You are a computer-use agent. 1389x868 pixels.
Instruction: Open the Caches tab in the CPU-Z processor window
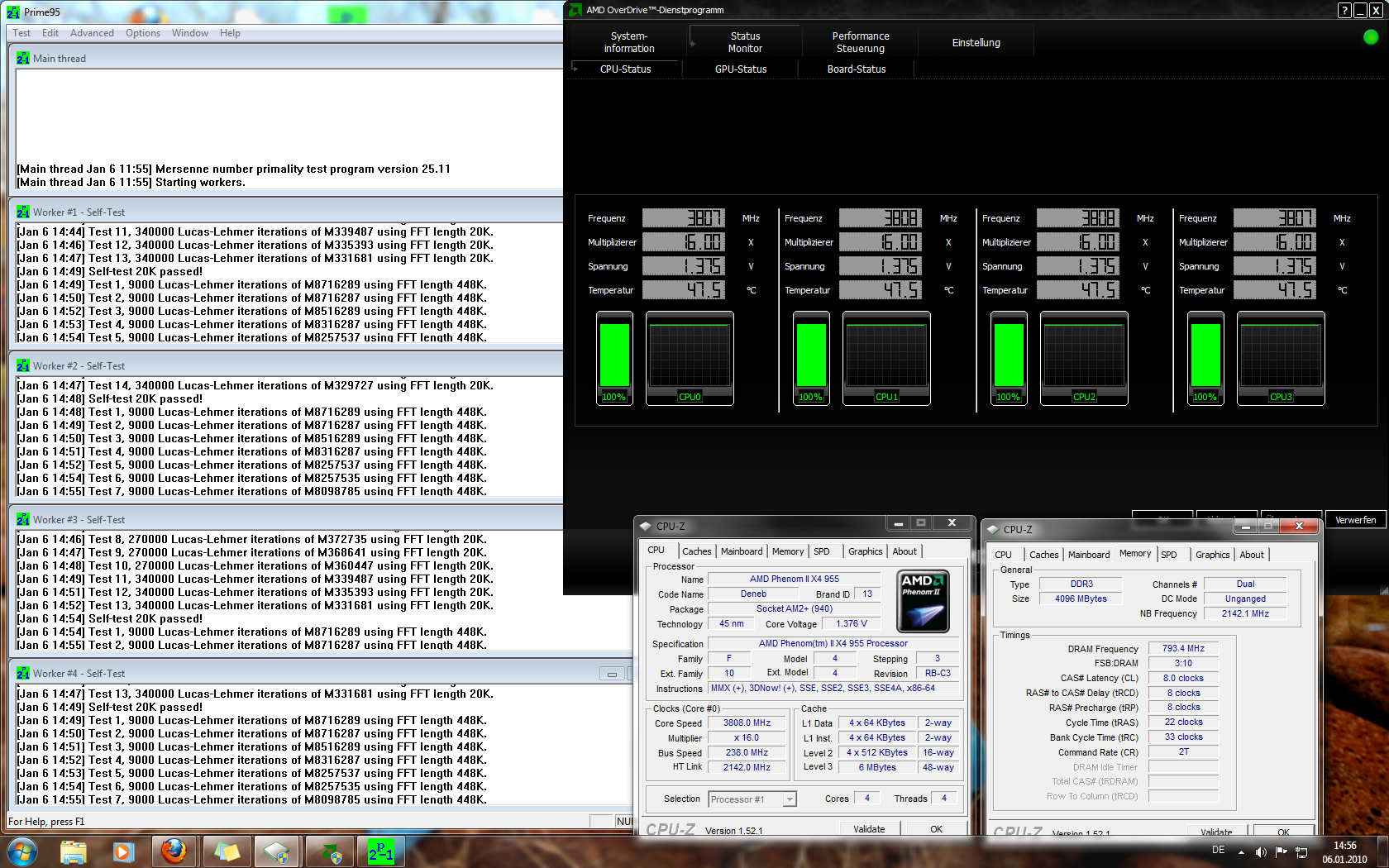(697, 551)
